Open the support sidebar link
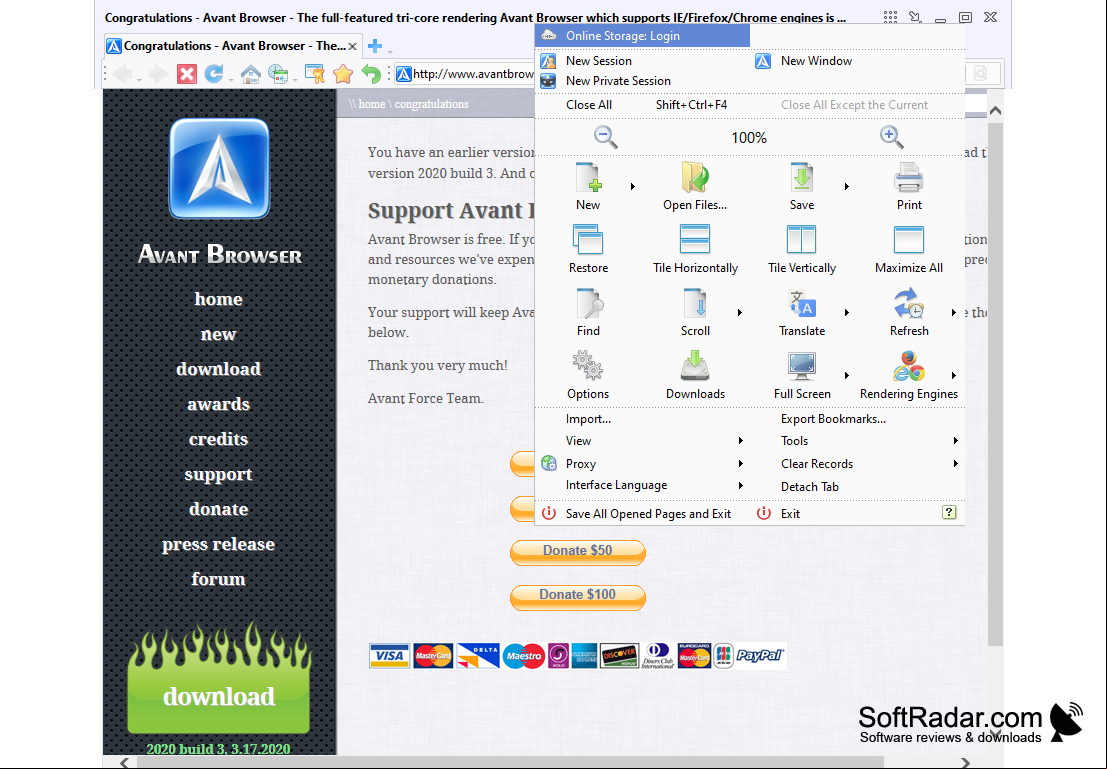 218,475
